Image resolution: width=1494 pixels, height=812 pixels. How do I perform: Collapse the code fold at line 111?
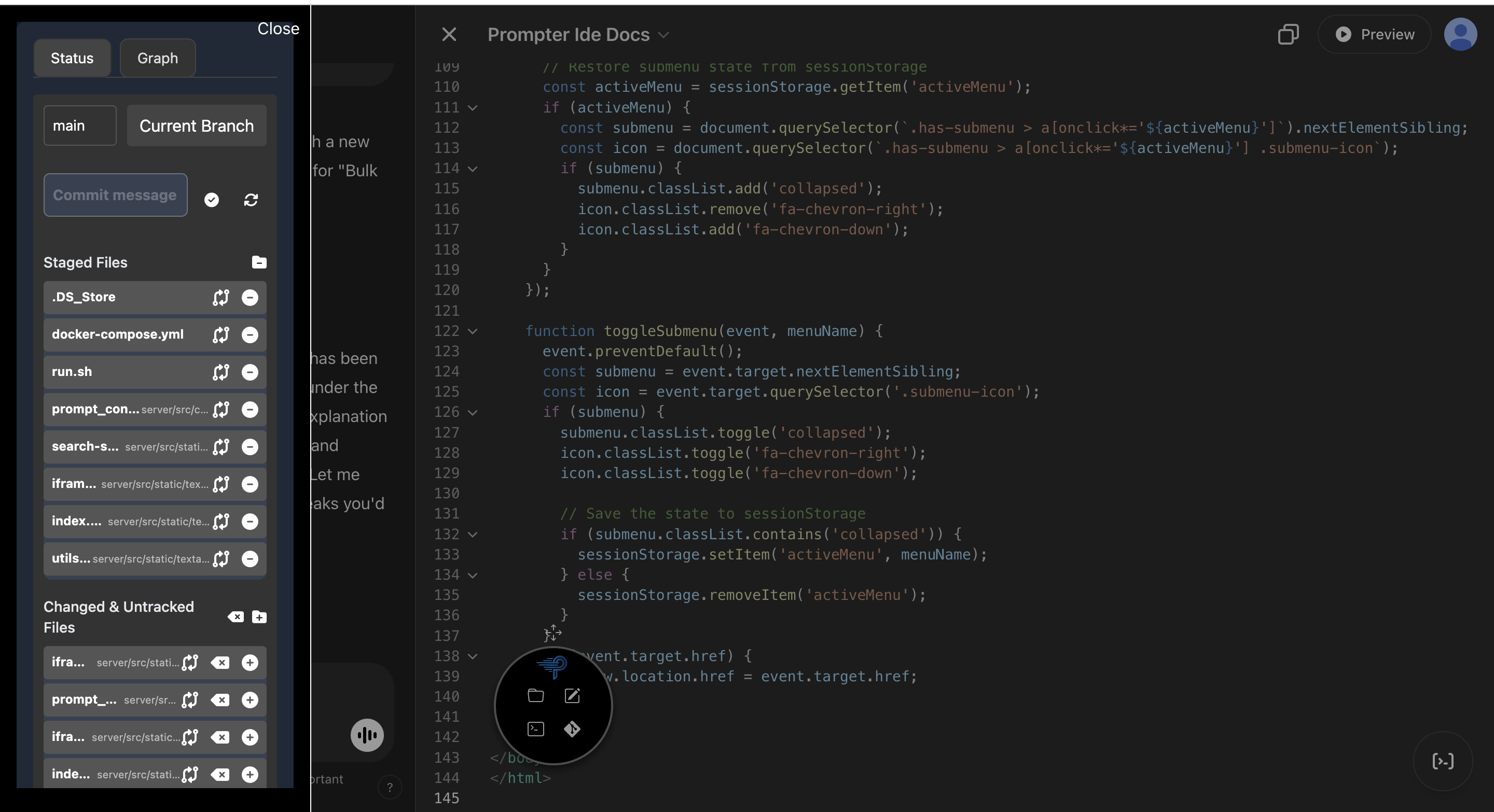point(473,108)
